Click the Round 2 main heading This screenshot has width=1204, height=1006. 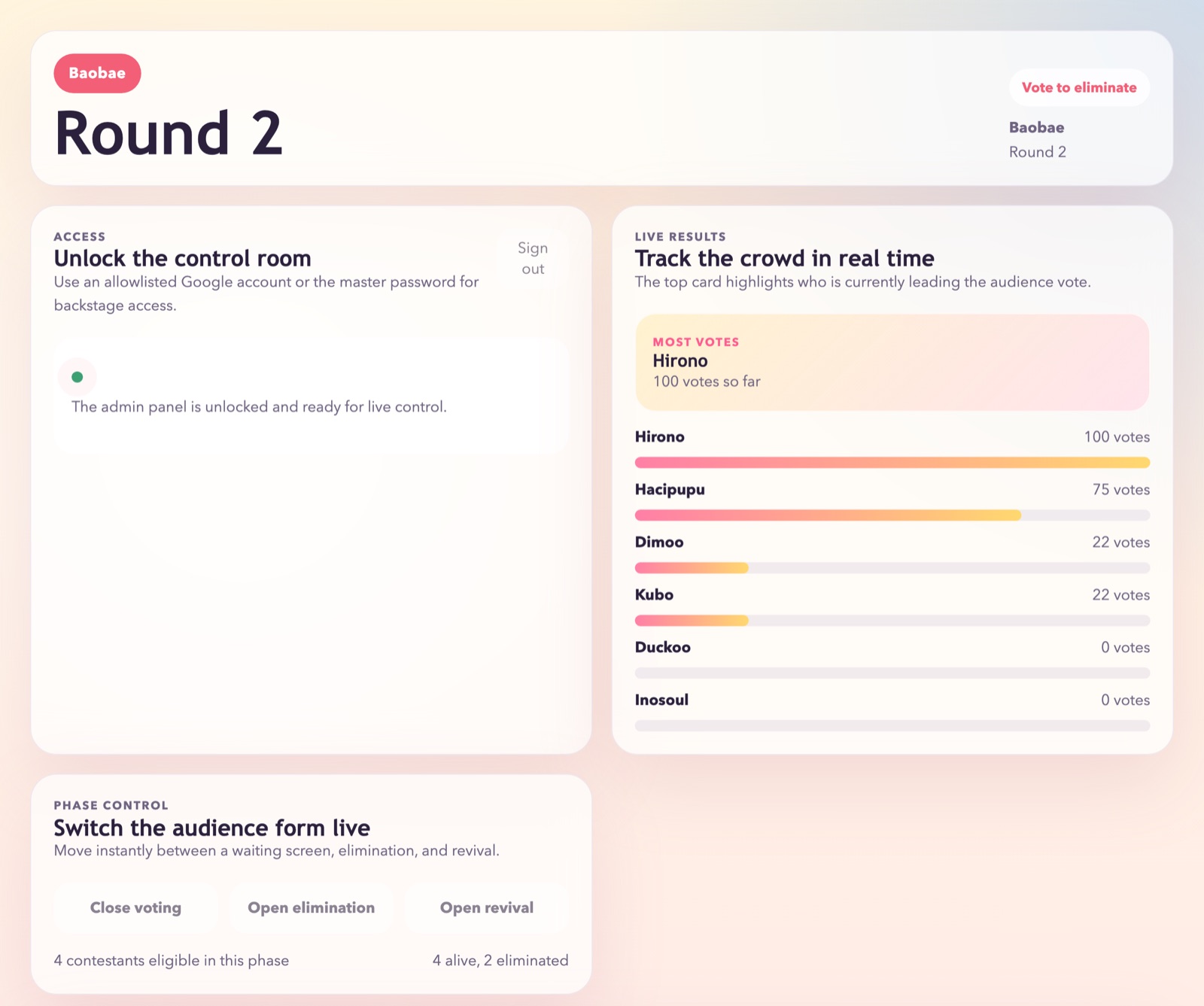(169, 133)
